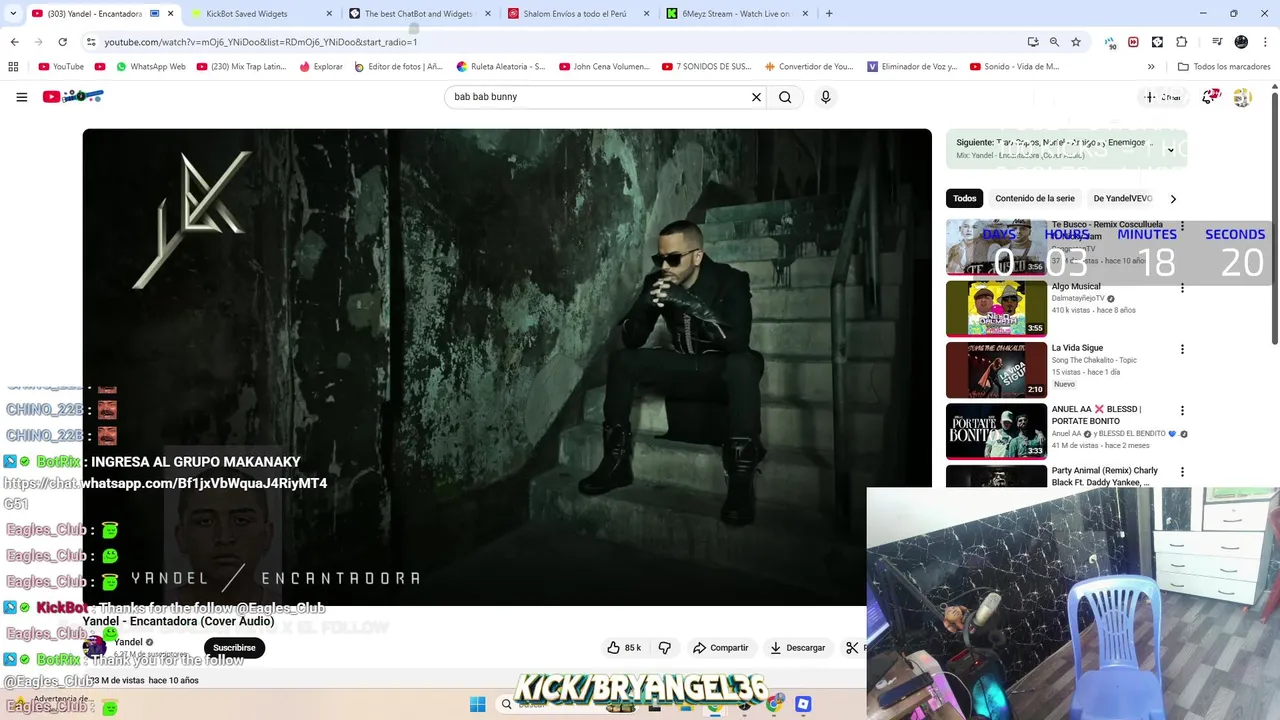
Task: Reload the page
Action: pos(62,42)
